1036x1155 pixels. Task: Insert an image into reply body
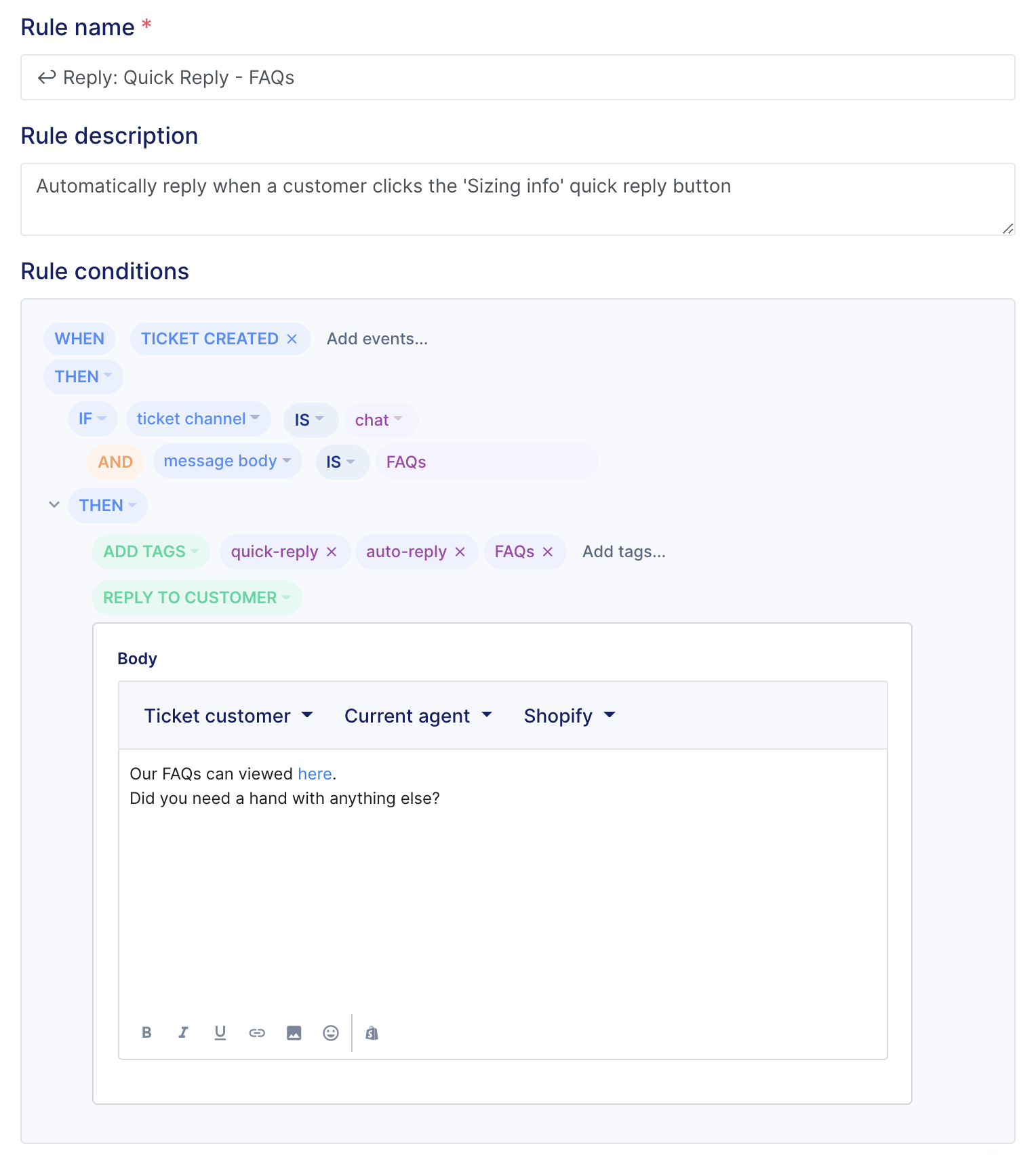[294, 1032]
